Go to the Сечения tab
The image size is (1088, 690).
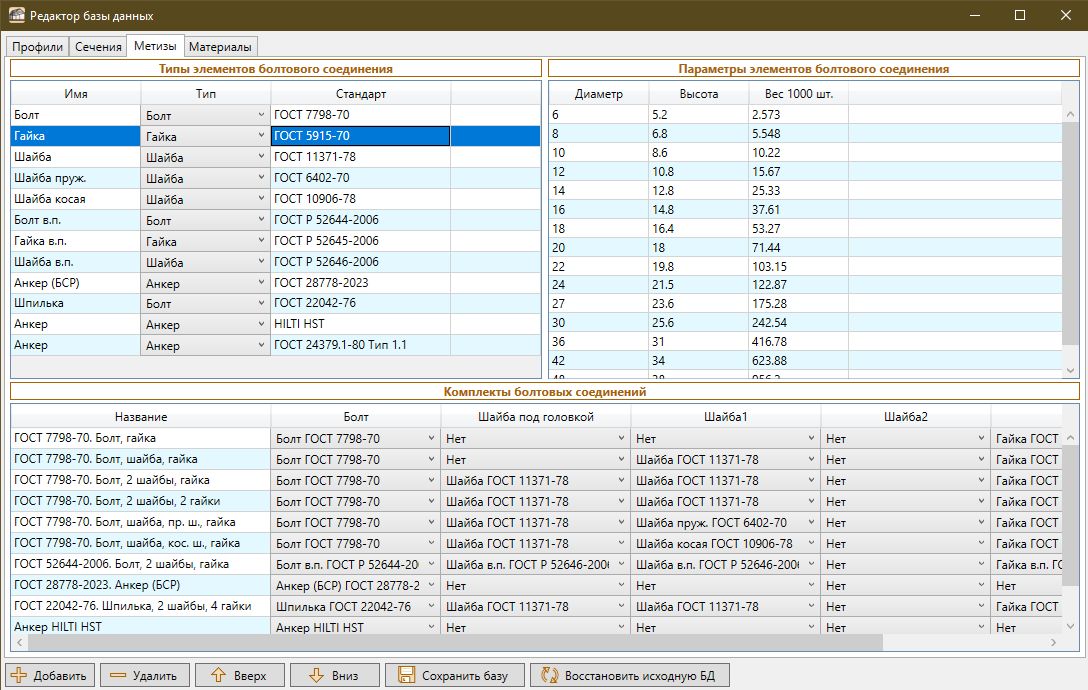[x=97, y=47]
